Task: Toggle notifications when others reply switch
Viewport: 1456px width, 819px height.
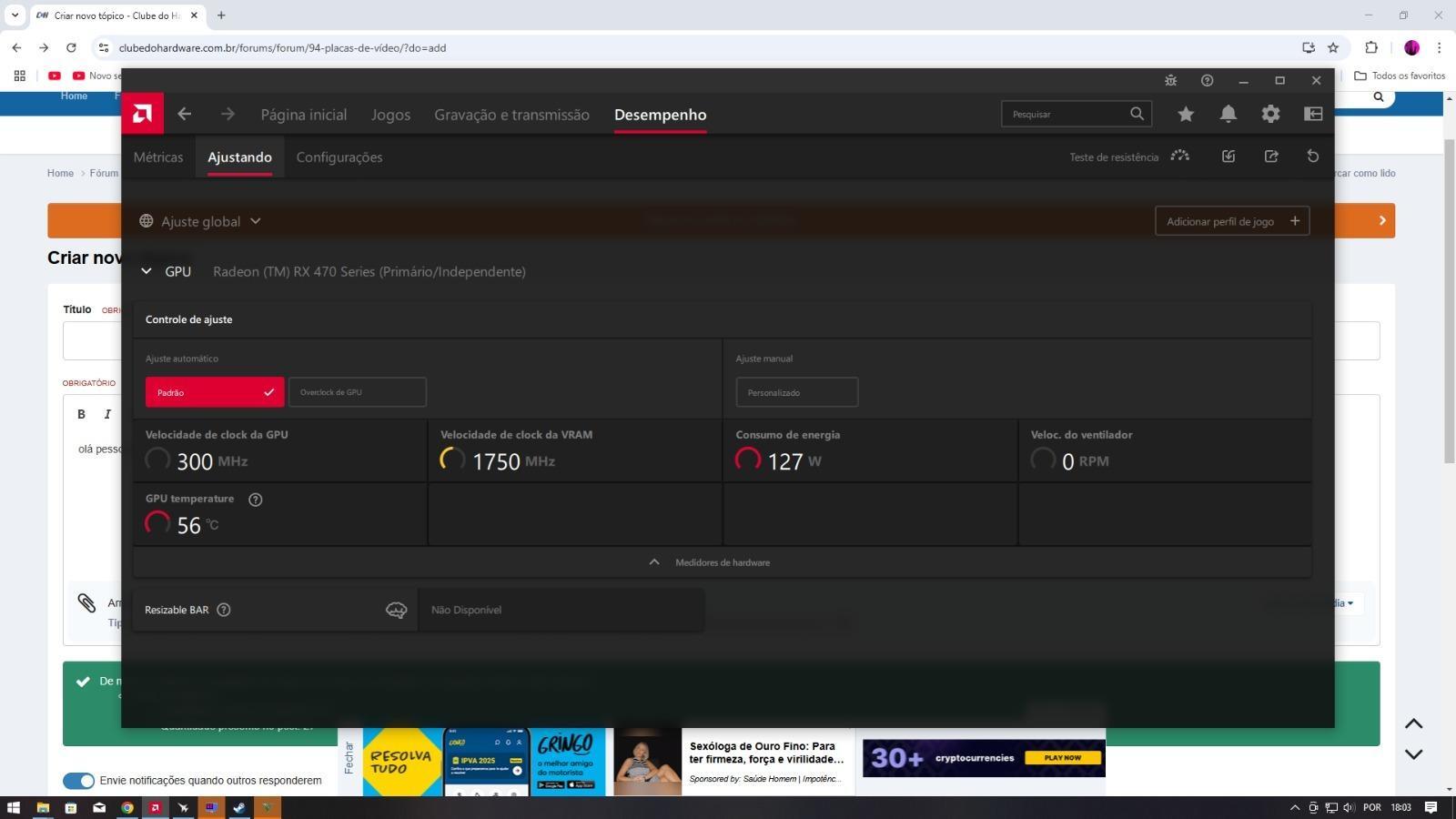Action: 78,781
